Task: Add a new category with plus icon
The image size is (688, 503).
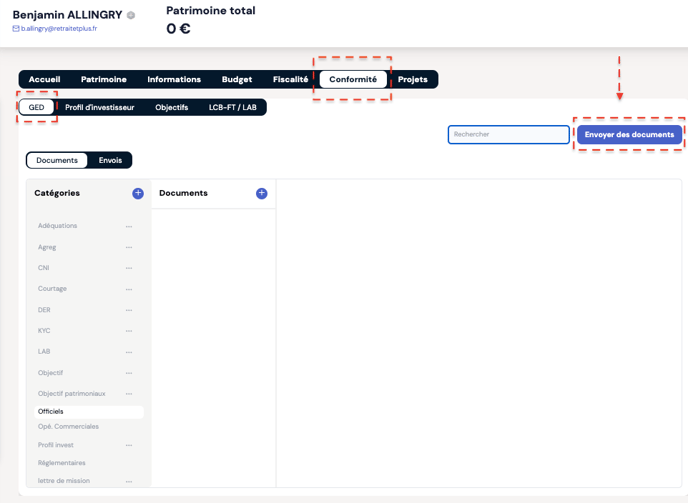Action: click(x=138, y=193)
